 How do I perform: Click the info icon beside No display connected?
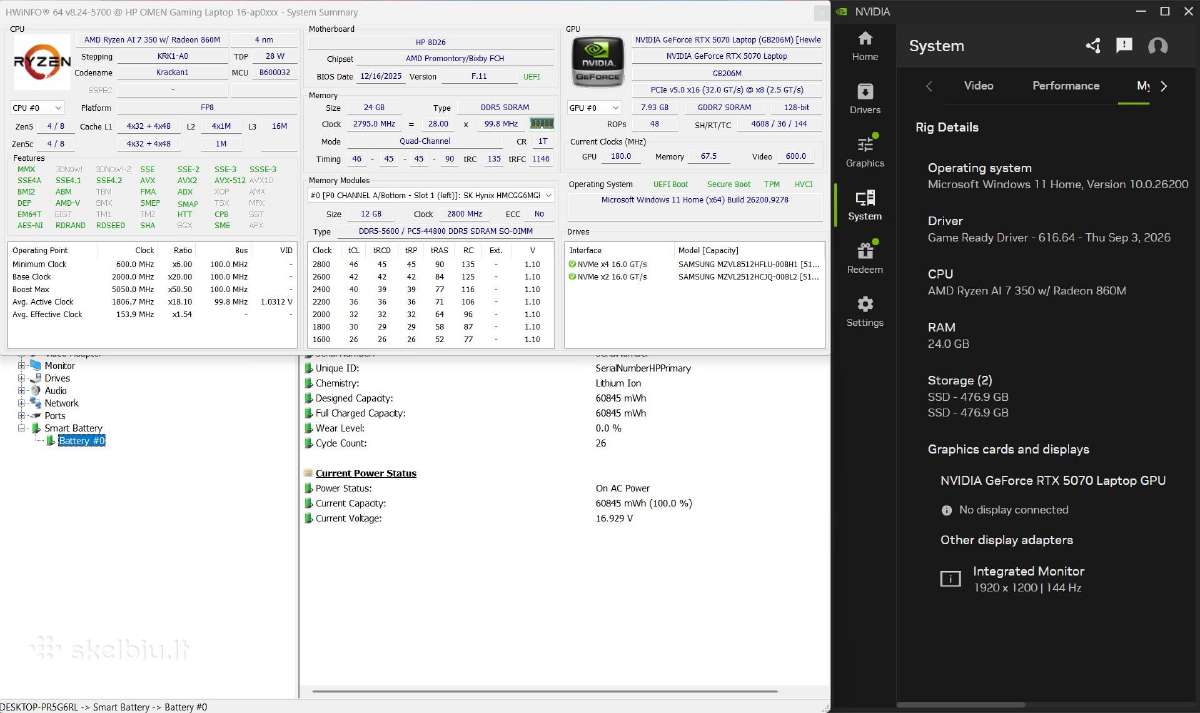[x=947, y=510]
